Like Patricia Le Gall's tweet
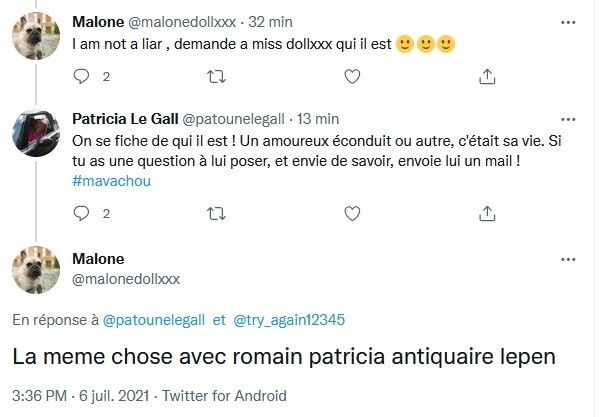The height and width of the screenshot is (417, 603). (x=351, y=212)
